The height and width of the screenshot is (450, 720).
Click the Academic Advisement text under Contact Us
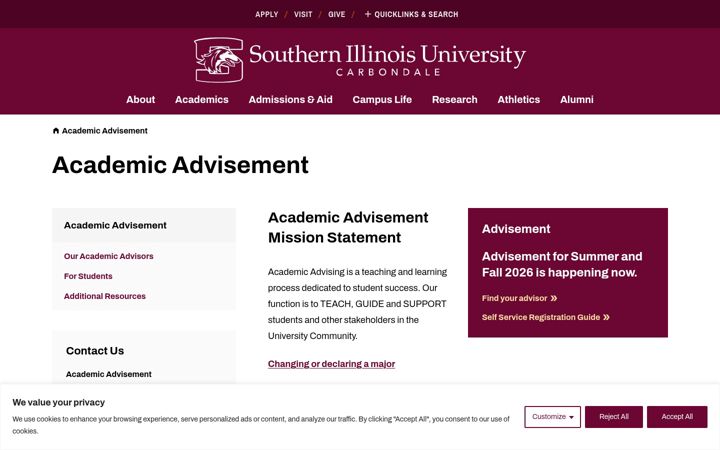(109, 374)
